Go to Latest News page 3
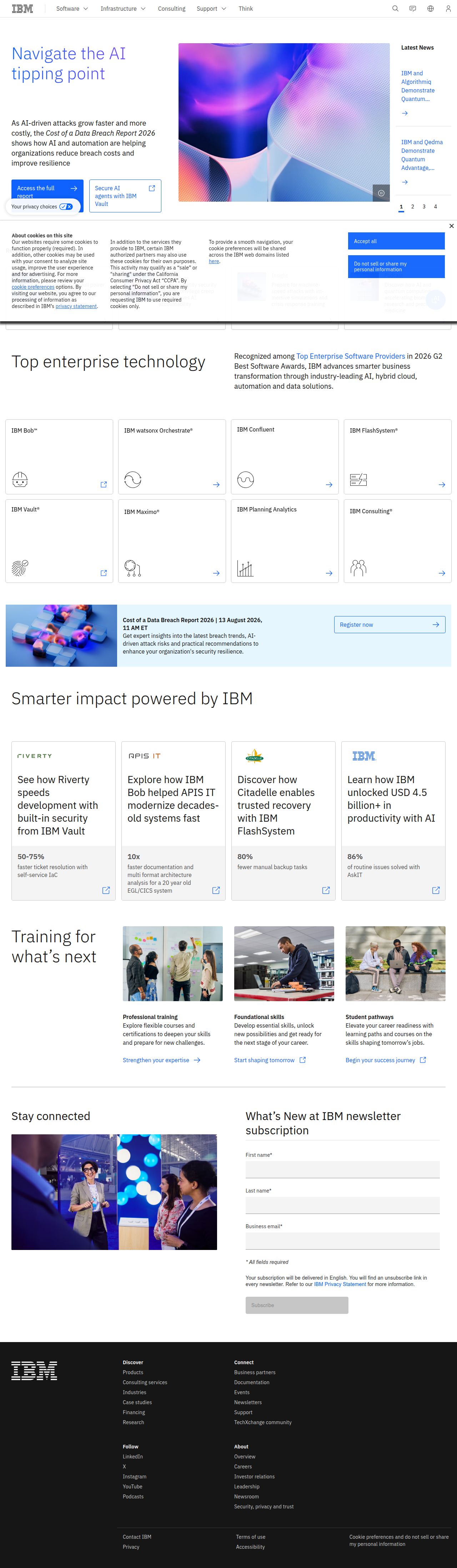The height and width of the screenshot is (1568, 457). tap(424, 207)
